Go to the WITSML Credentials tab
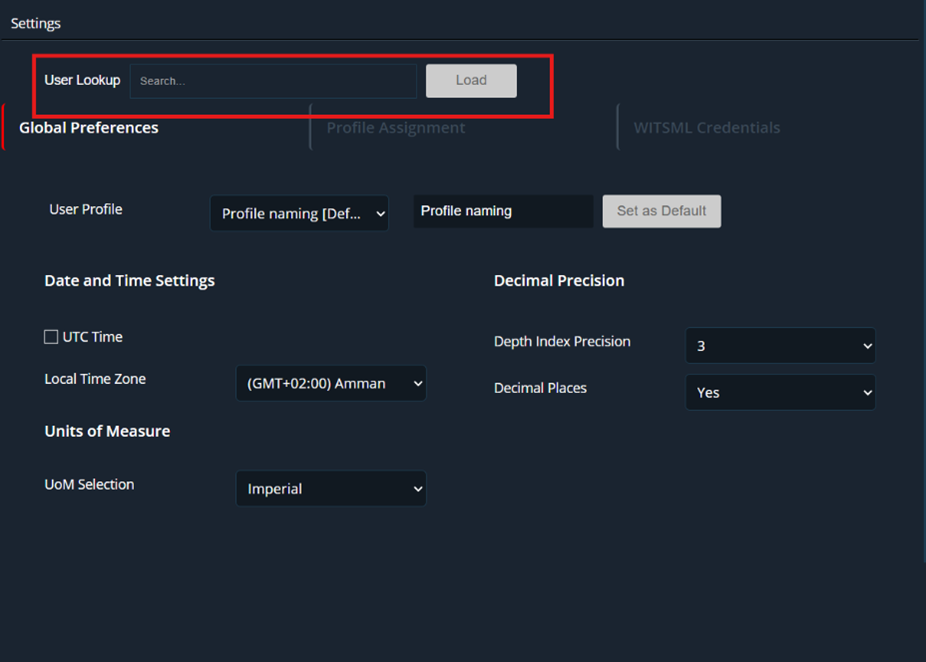The width and height of the screenshot is (926, 662). pyautogui.click(x=706, y=128)
